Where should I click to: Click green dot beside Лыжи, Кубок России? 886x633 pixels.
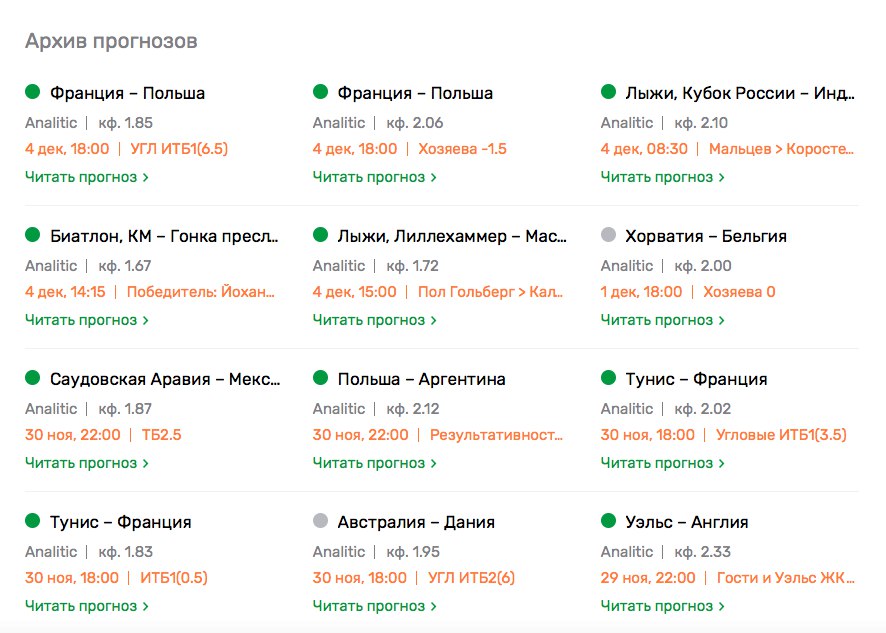608,93
